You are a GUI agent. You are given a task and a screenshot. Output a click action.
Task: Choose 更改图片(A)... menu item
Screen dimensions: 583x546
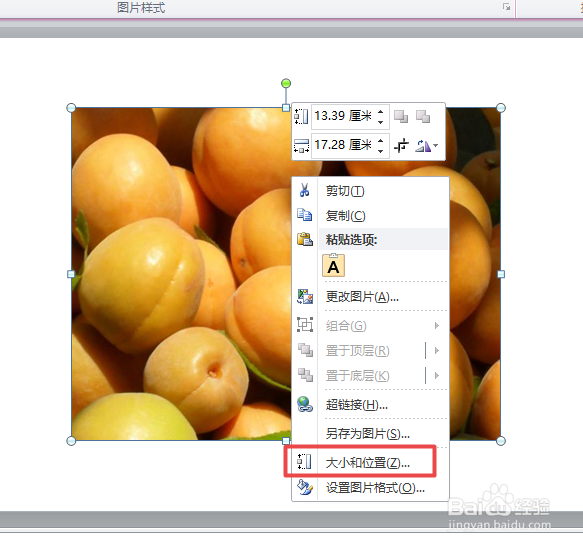click(x=370, y=297)
